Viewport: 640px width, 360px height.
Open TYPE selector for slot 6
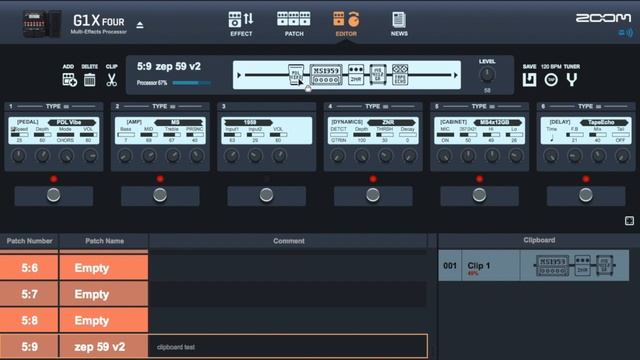click(589, 106)
